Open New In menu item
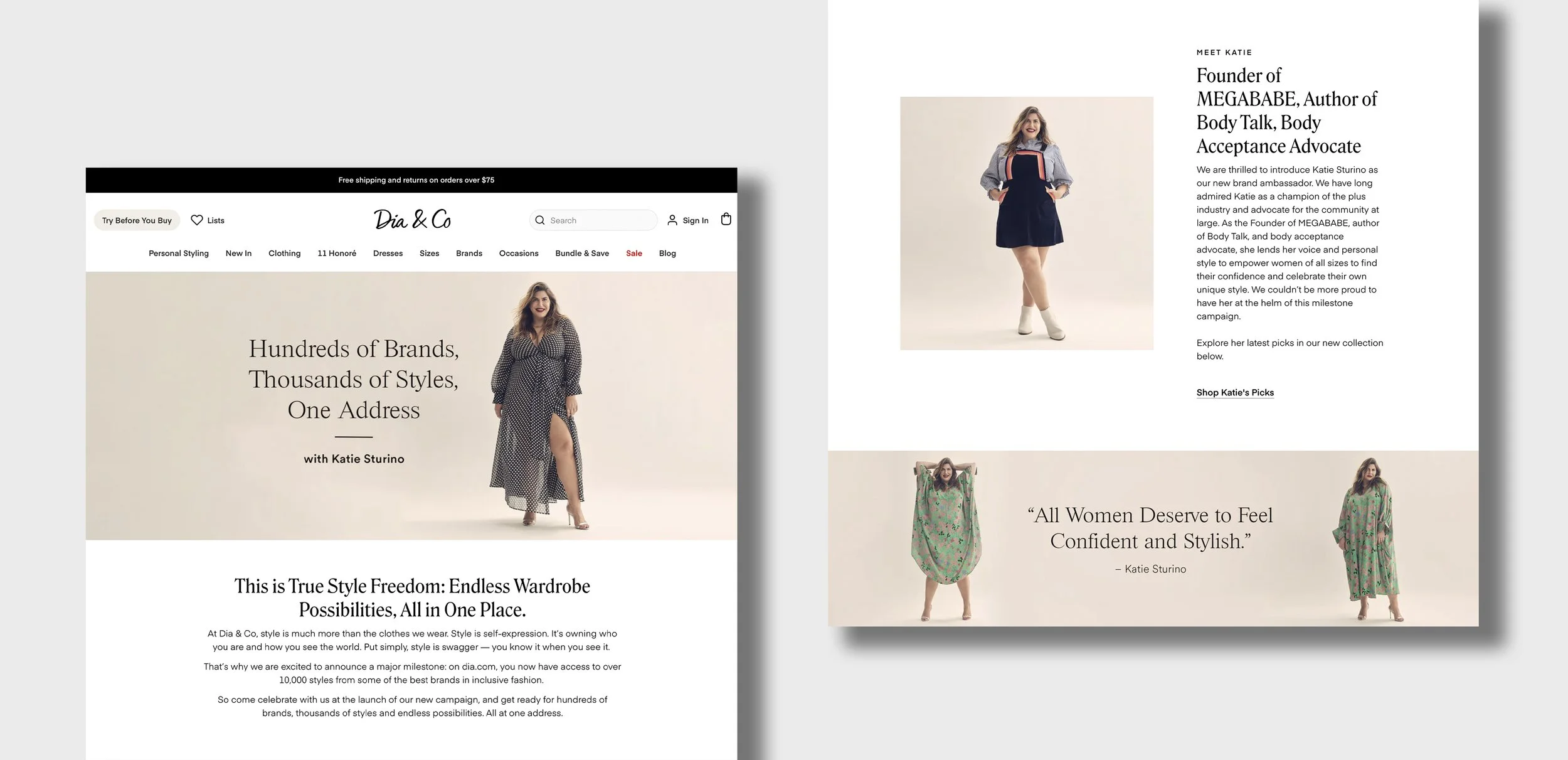Screen dimensions: 1568x760 click(238, 254)
